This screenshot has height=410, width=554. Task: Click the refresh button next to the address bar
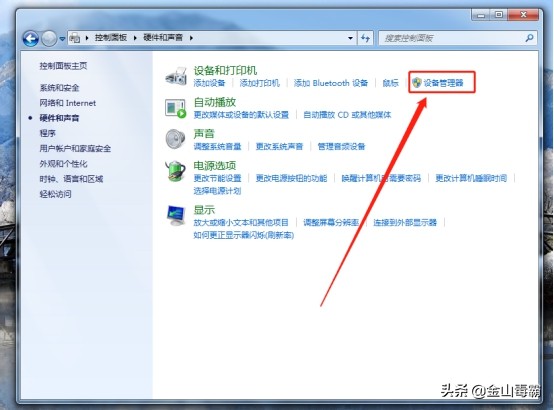coord(365,38)
